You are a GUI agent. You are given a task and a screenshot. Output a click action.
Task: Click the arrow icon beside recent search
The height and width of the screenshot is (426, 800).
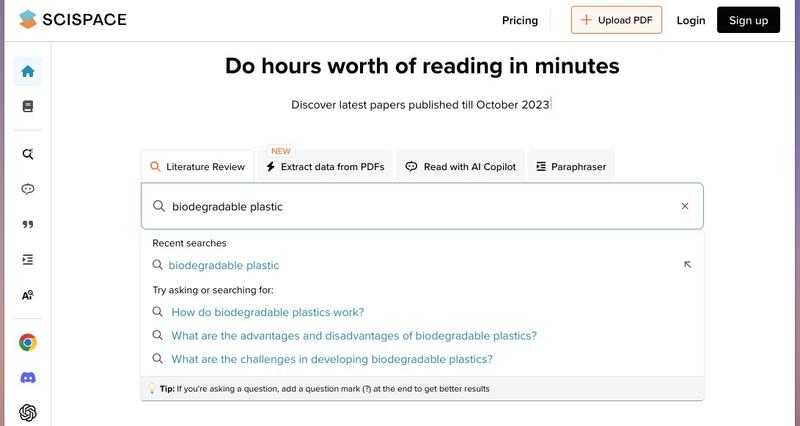(x=687, y=265)
